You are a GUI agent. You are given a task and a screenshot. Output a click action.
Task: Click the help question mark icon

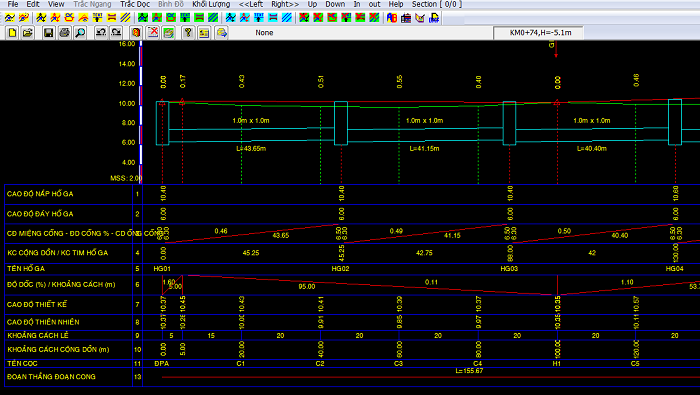[x=188, y=33]
